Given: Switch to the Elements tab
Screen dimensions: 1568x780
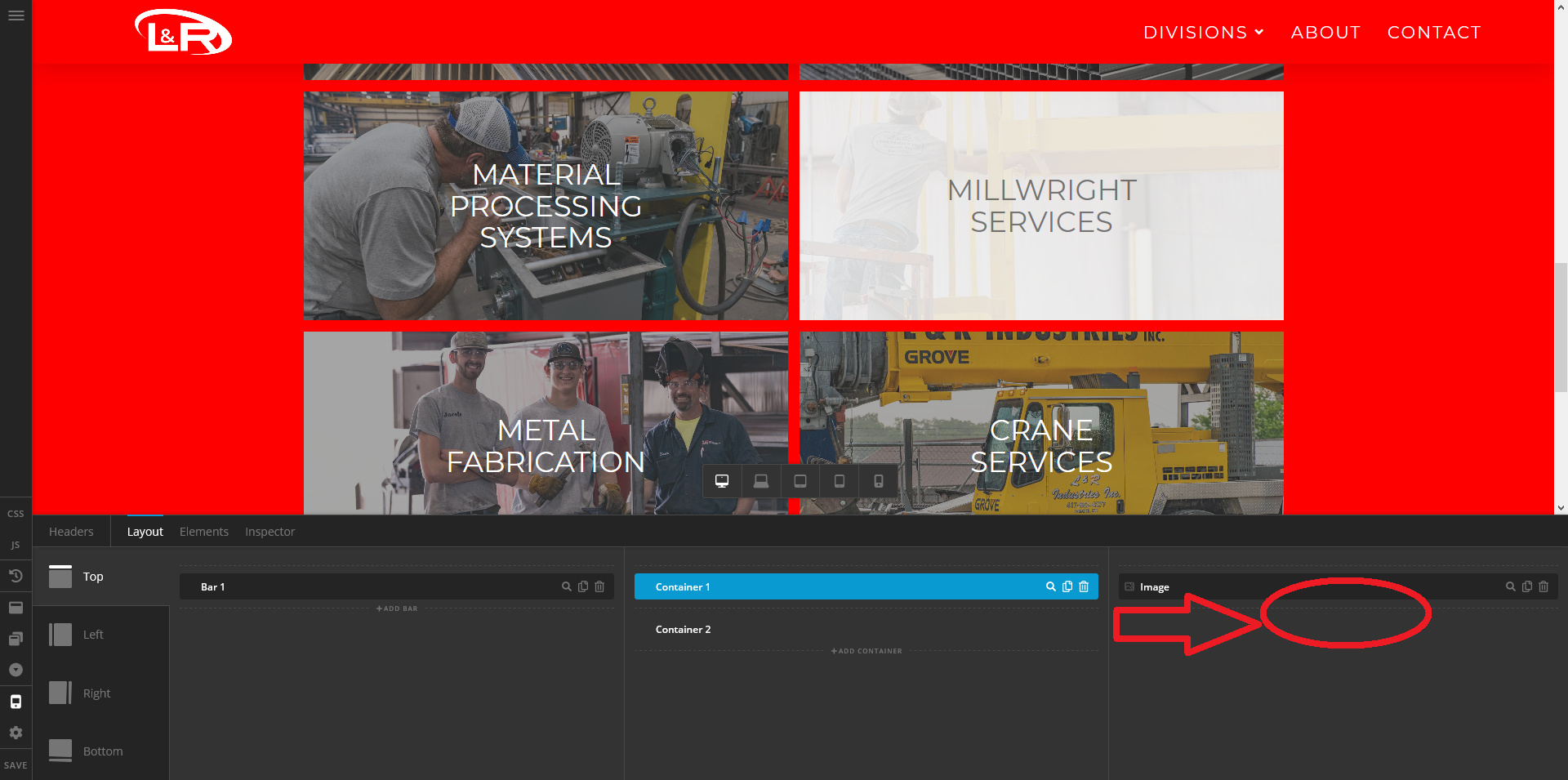Looking at the screenshot, I should 204,532.
